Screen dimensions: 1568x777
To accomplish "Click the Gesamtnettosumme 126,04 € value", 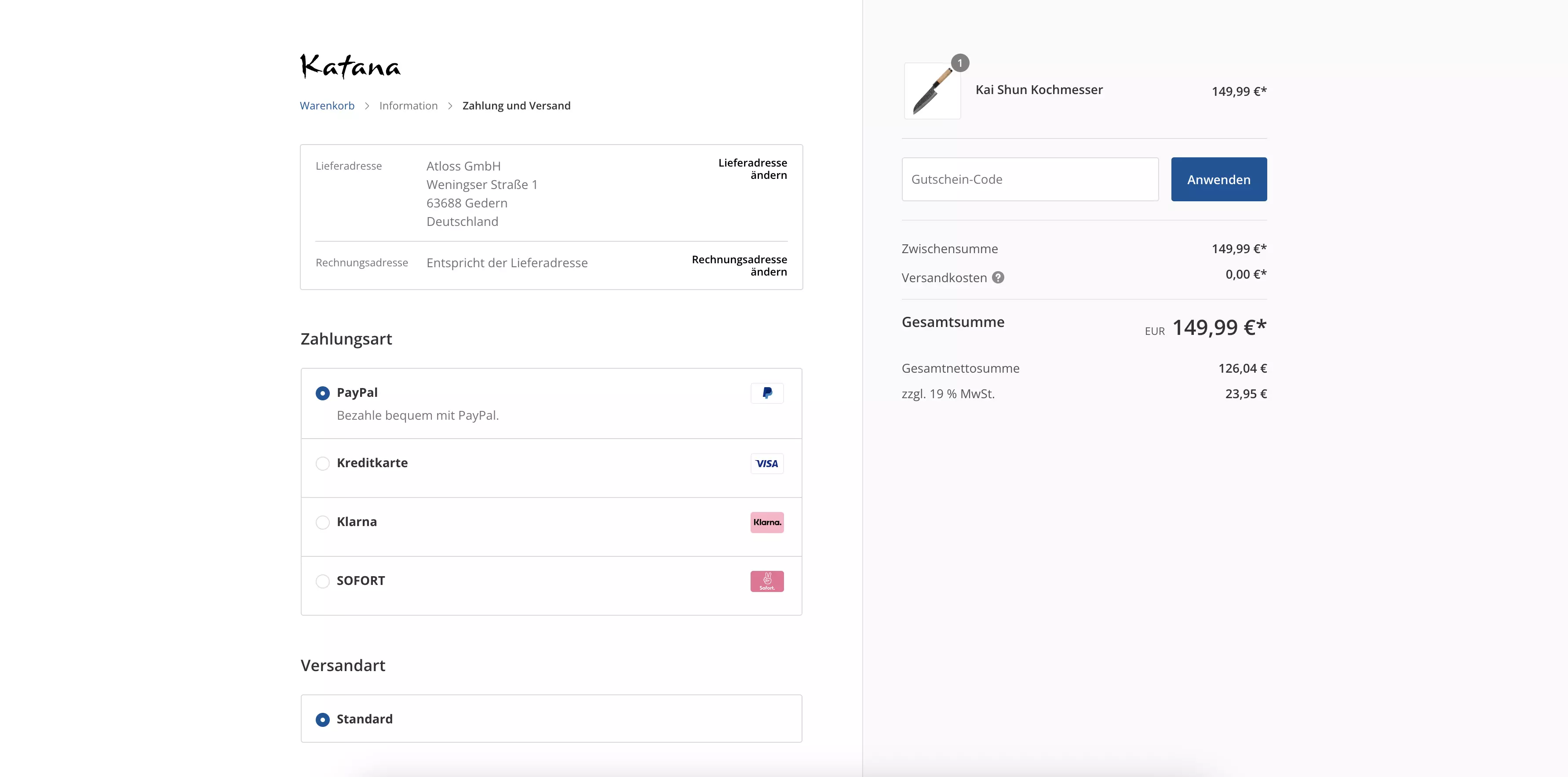I will point(1242,368).
